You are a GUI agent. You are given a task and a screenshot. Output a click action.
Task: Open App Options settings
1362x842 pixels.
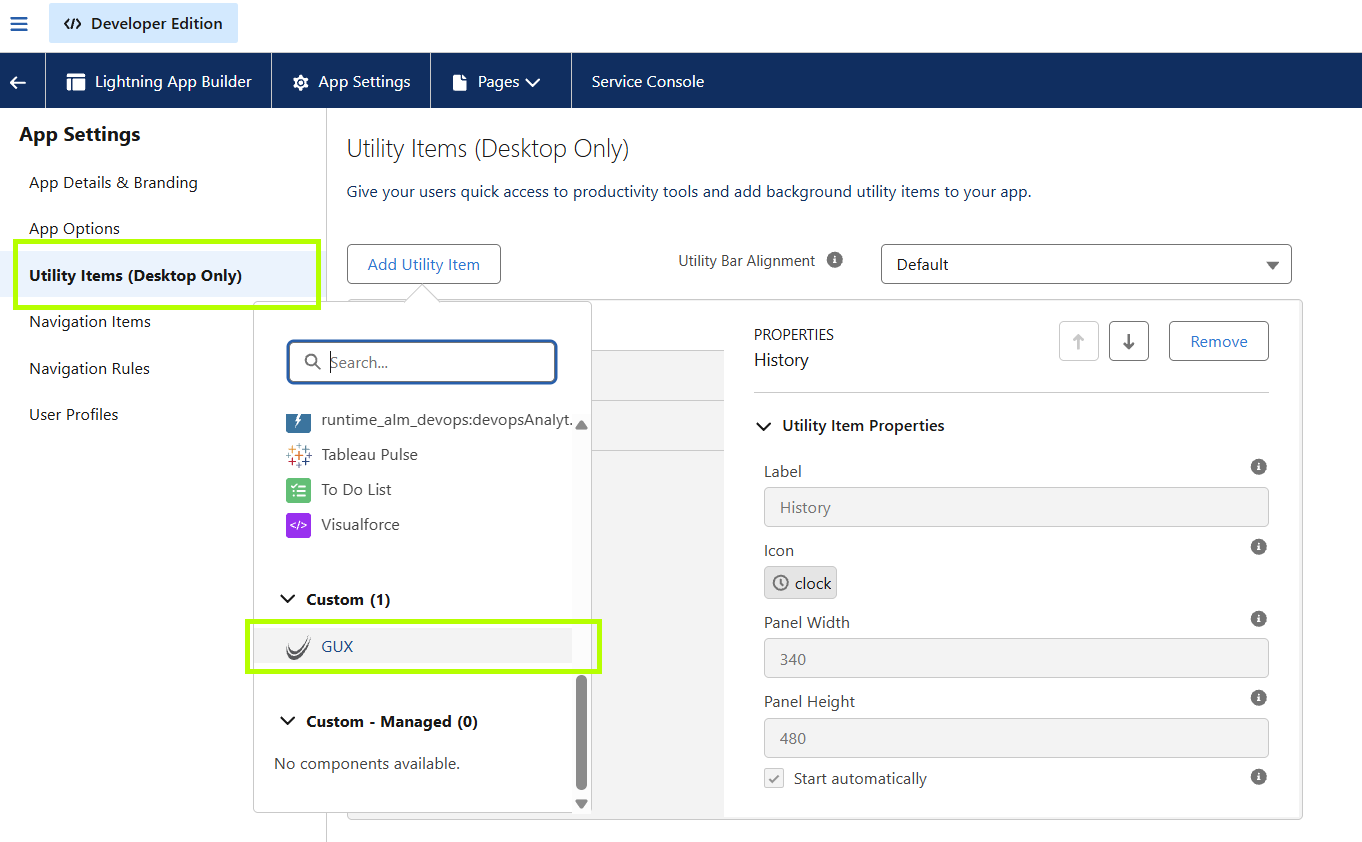pos(75,229)
